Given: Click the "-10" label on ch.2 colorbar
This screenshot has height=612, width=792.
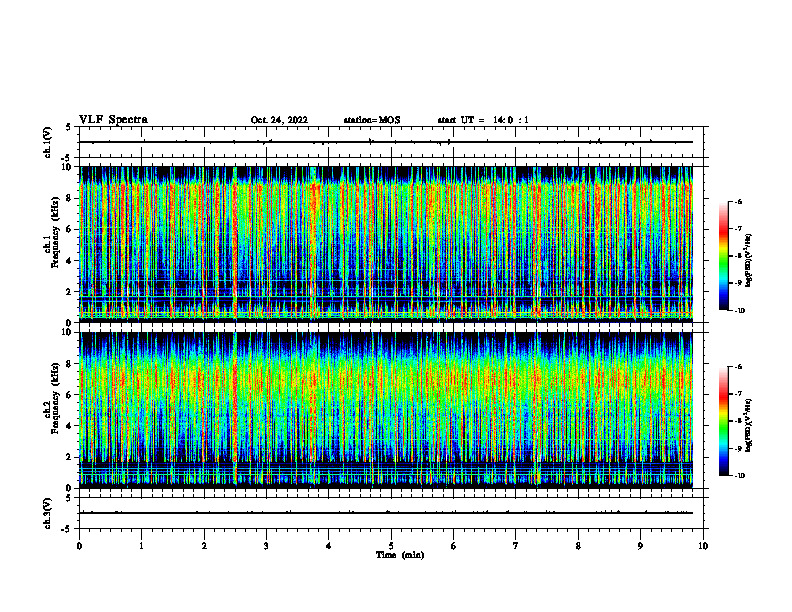Looking at the screenshot, I should pos(740,476).
